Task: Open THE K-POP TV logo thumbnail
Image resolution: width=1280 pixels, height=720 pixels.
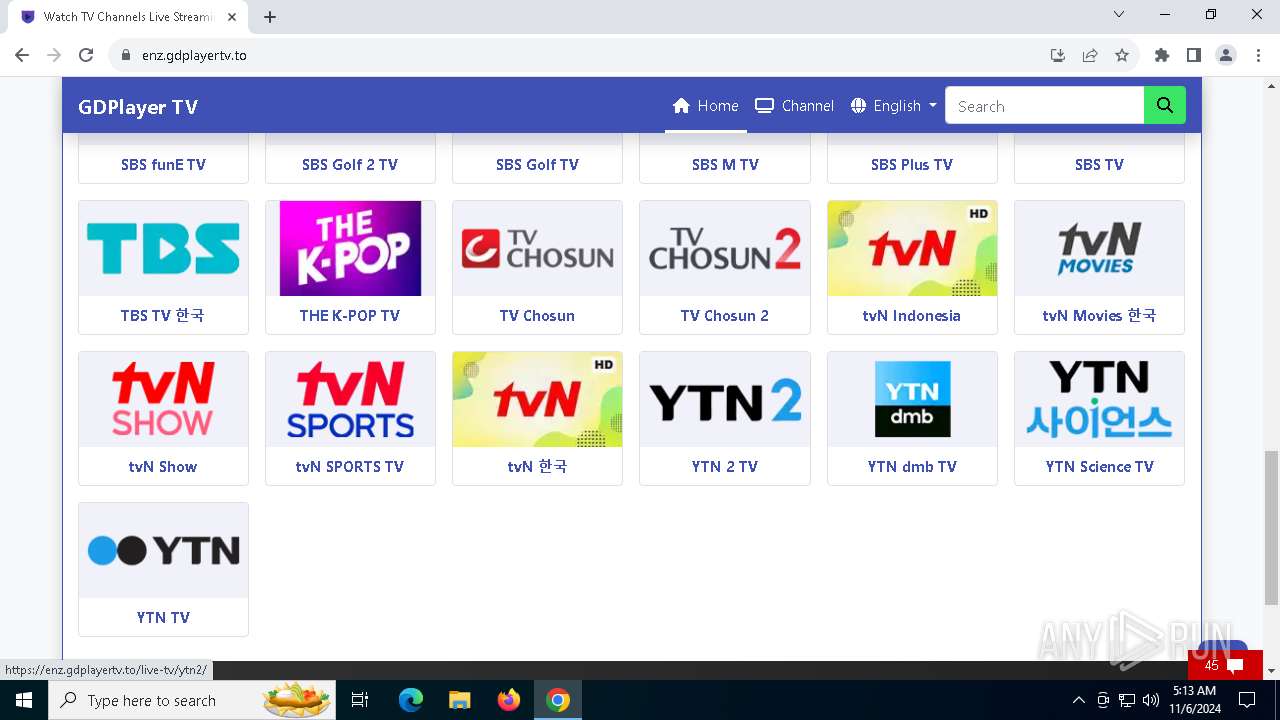Action: click(x=350, y=248)
